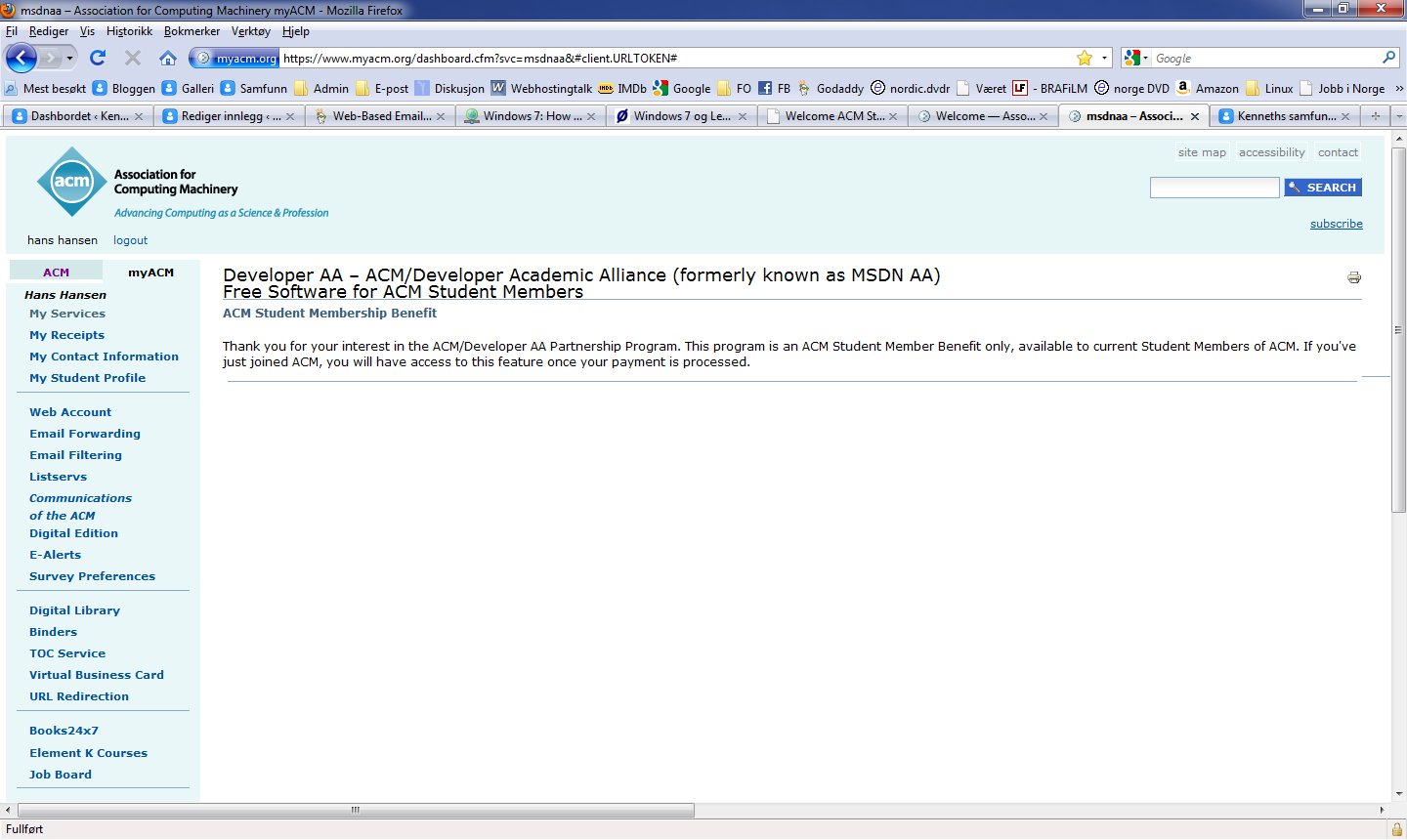Open the Vis menu
This screenshot has height=840, width=1407.
pyautogui.click(x=87, y=31)
